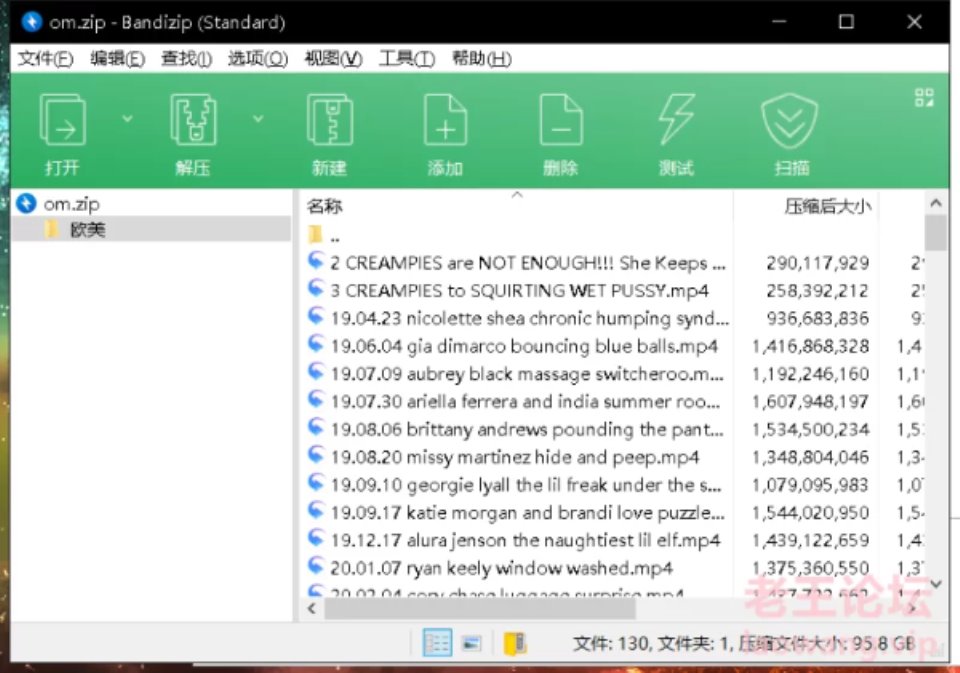This screenshot has height=673, width=960.
Task: Open the 选项(O) menu
Action: [x=258, y=59]
